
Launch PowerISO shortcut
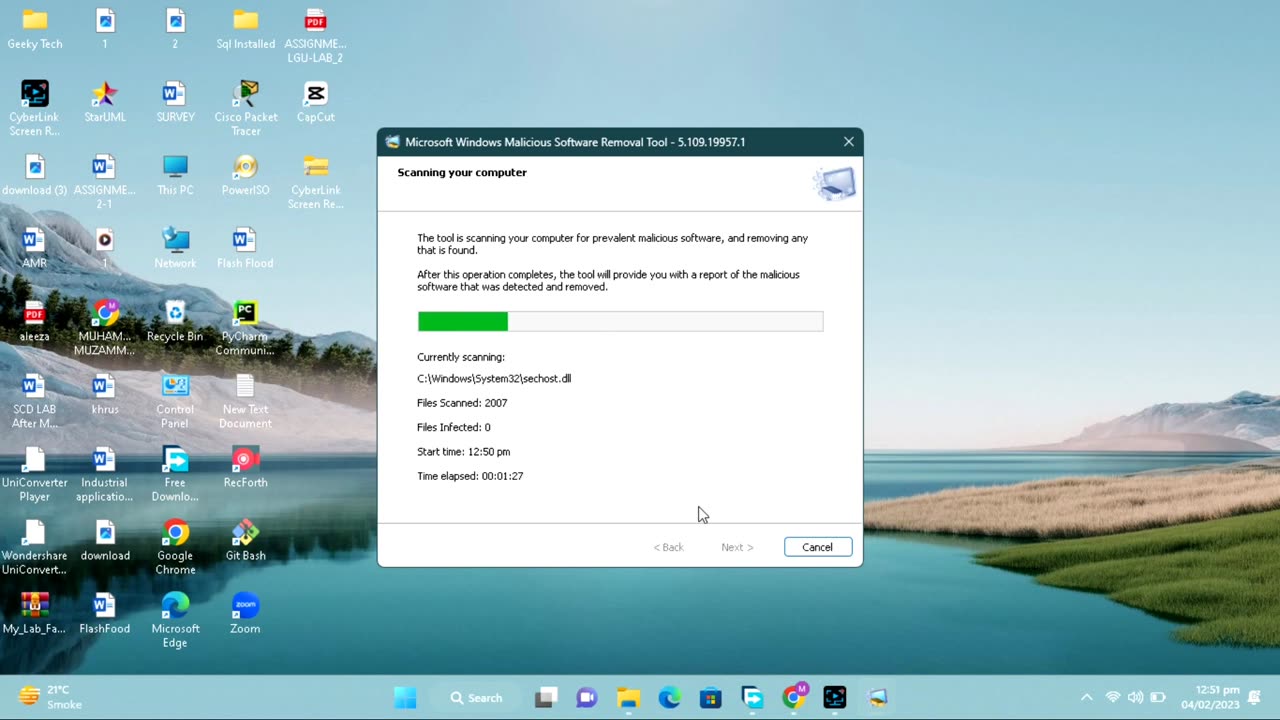(245, 176)
